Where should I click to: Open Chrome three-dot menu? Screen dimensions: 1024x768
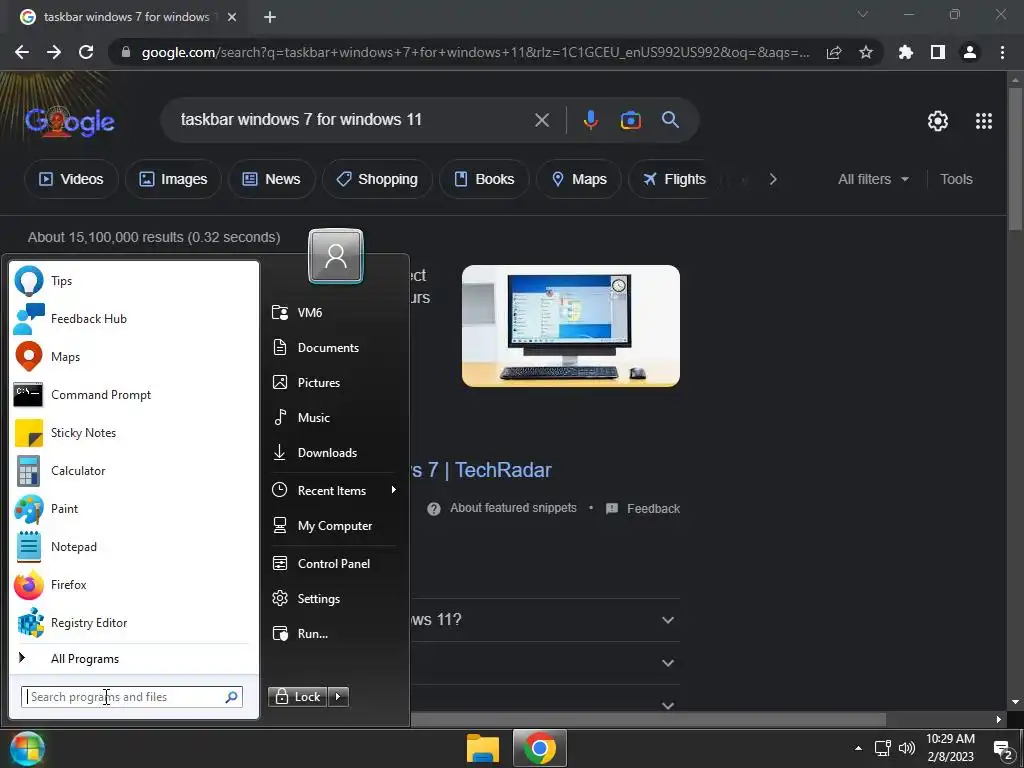[1002, 52]
